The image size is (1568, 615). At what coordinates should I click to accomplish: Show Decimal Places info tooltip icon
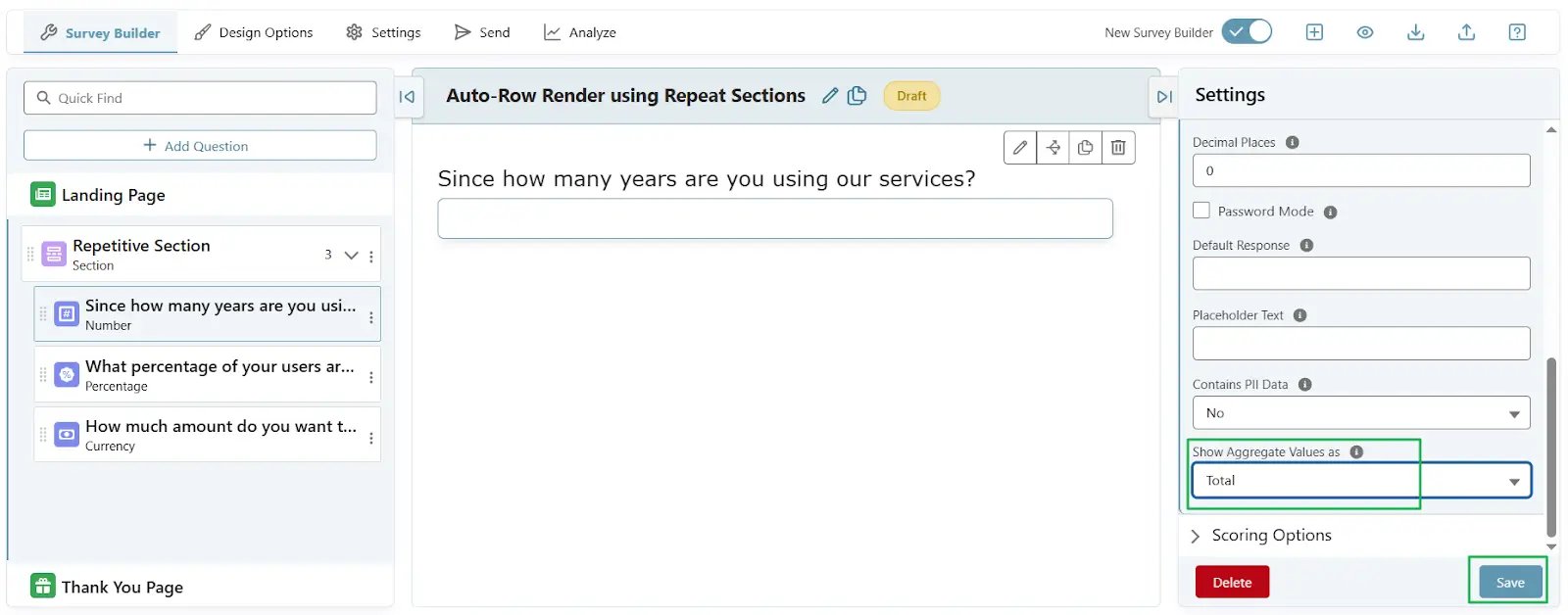point(1293,142)
